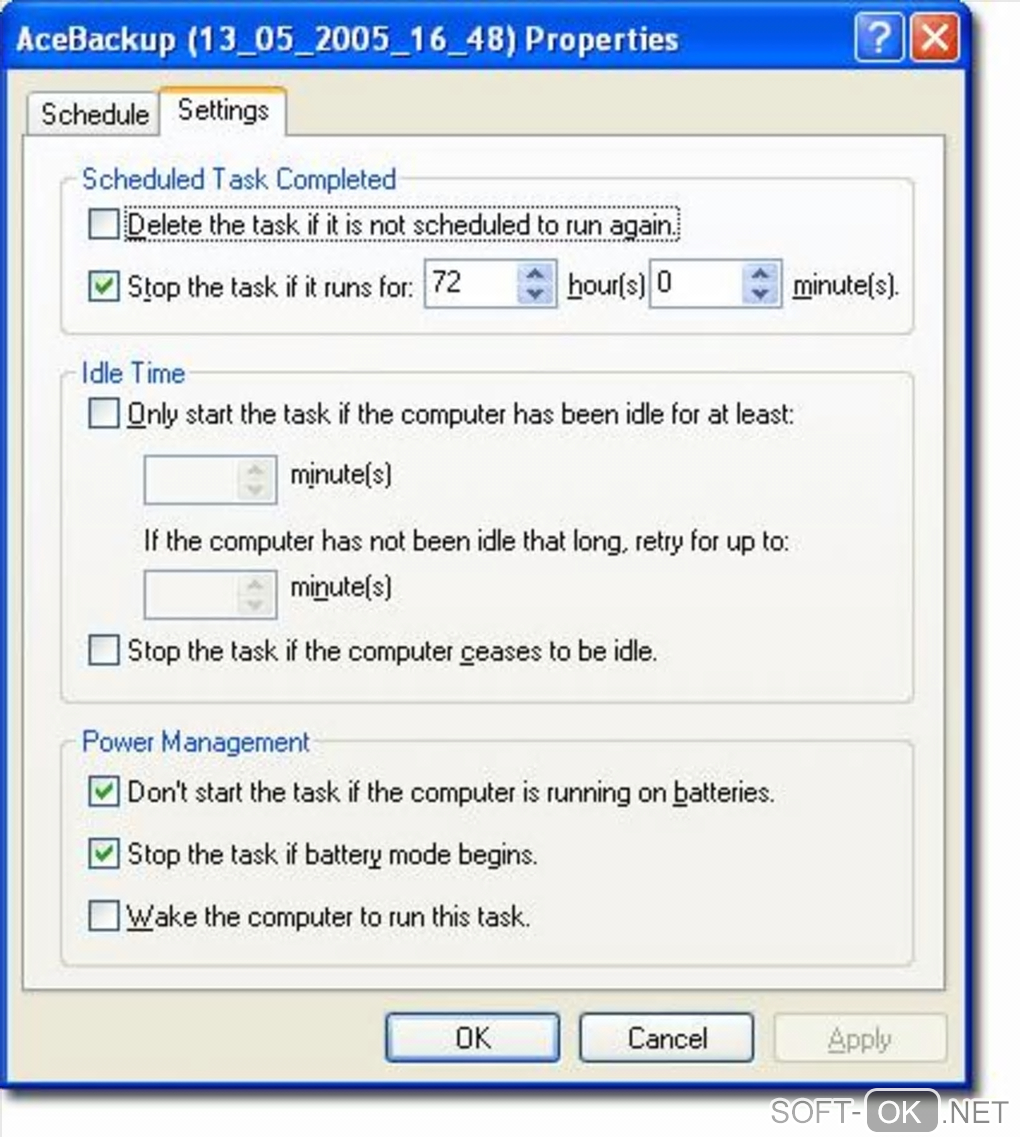The width and height of the screenshot is (1020, 1137).
Task: Click the hours input field showing 72
Action: click(470, 285)
